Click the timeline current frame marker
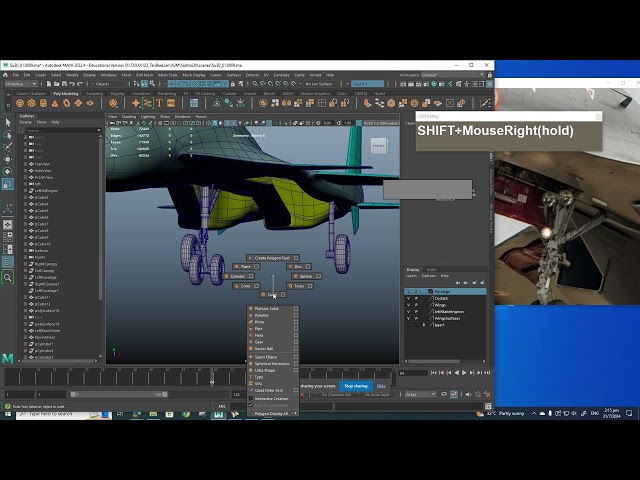The image size is (640, 480). click(x=212, y=377)
